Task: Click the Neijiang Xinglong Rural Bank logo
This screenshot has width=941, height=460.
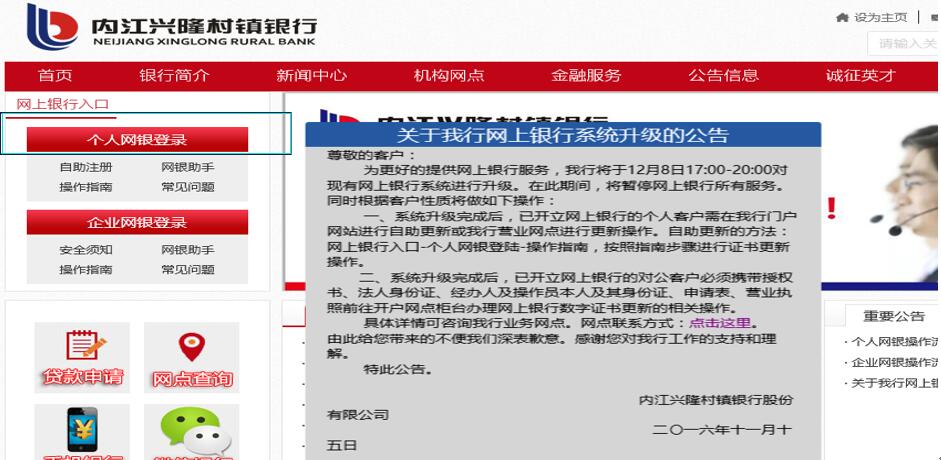Action: [172, 27]
